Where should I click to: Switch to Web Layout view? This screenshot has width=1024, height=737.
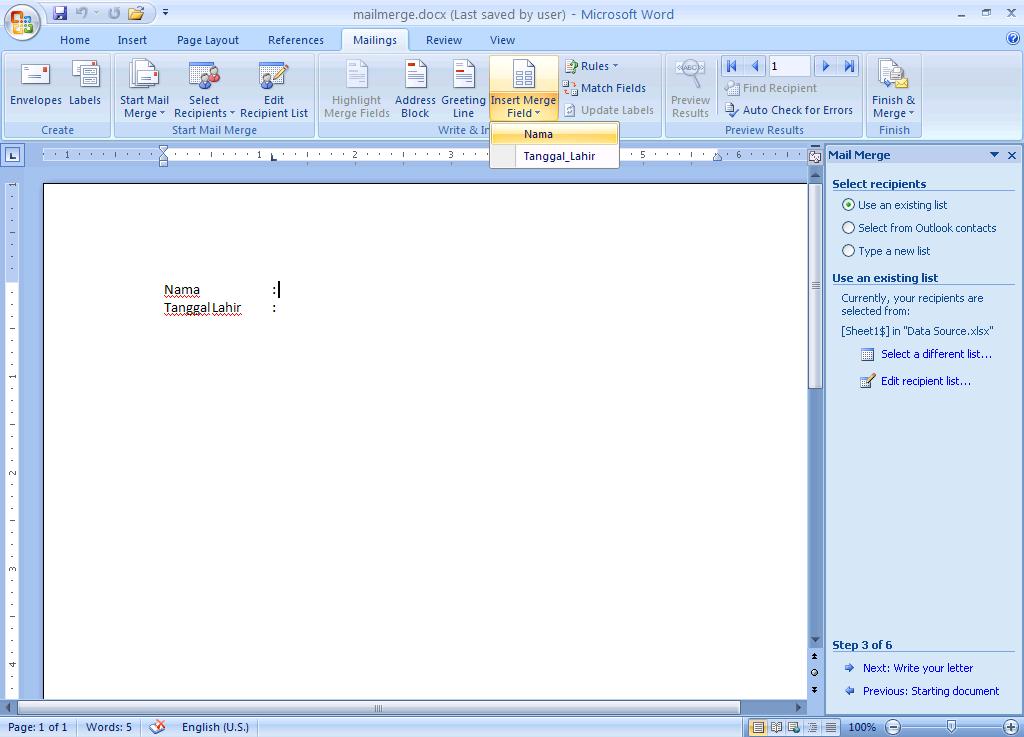coord(794,727)
